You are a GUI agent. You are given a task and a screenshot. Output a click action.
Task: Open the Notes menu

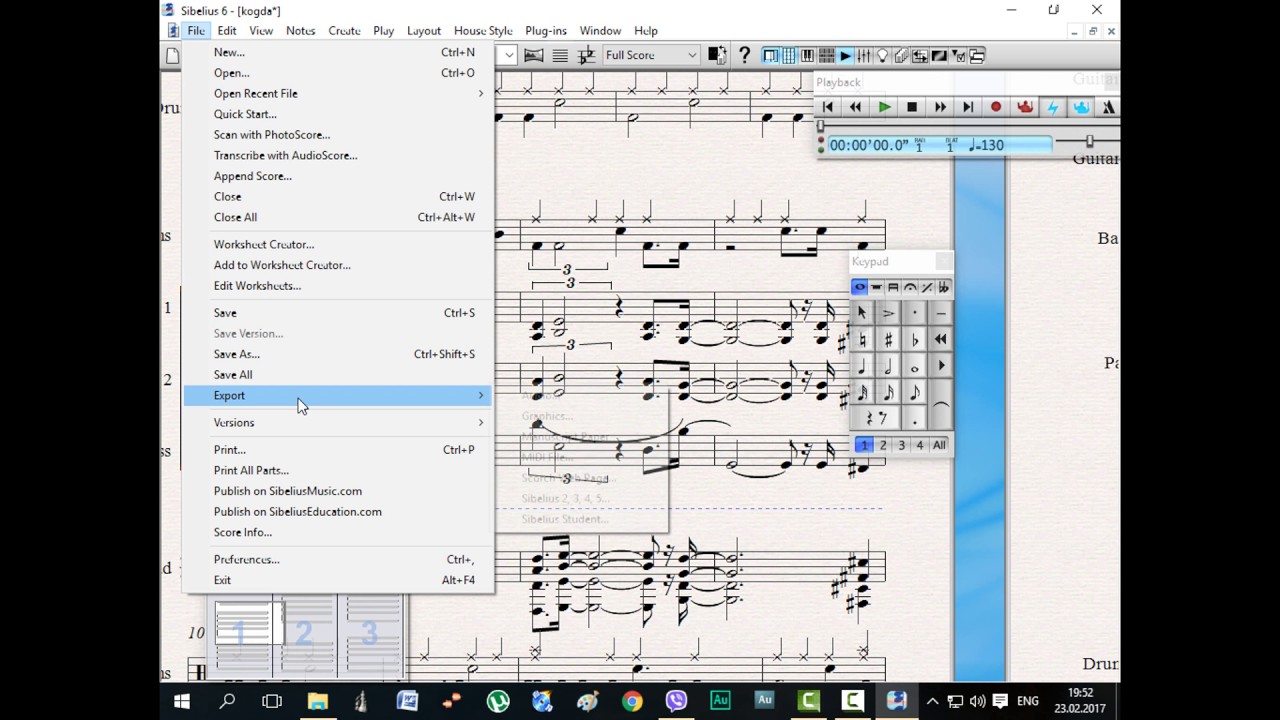pos(300,31)
